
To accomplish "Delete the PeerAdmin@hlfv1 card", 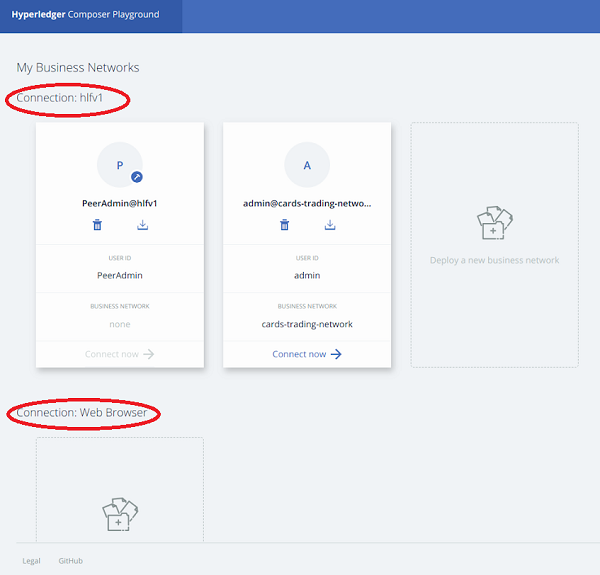I will click(x=97, y=225).
